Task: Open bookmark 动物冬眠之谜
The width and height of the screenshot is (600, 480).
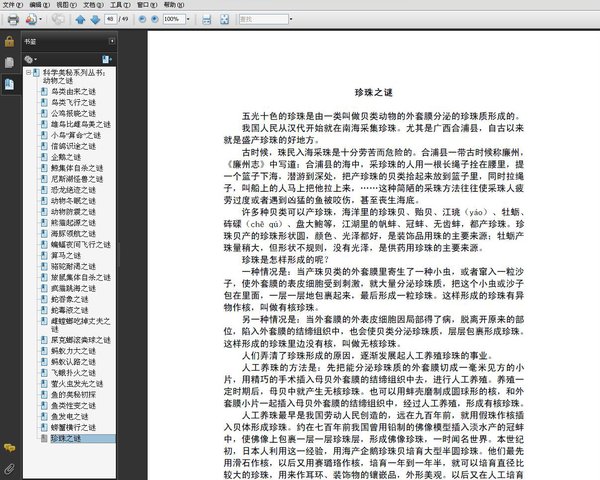Action: [x=73, y=201]
